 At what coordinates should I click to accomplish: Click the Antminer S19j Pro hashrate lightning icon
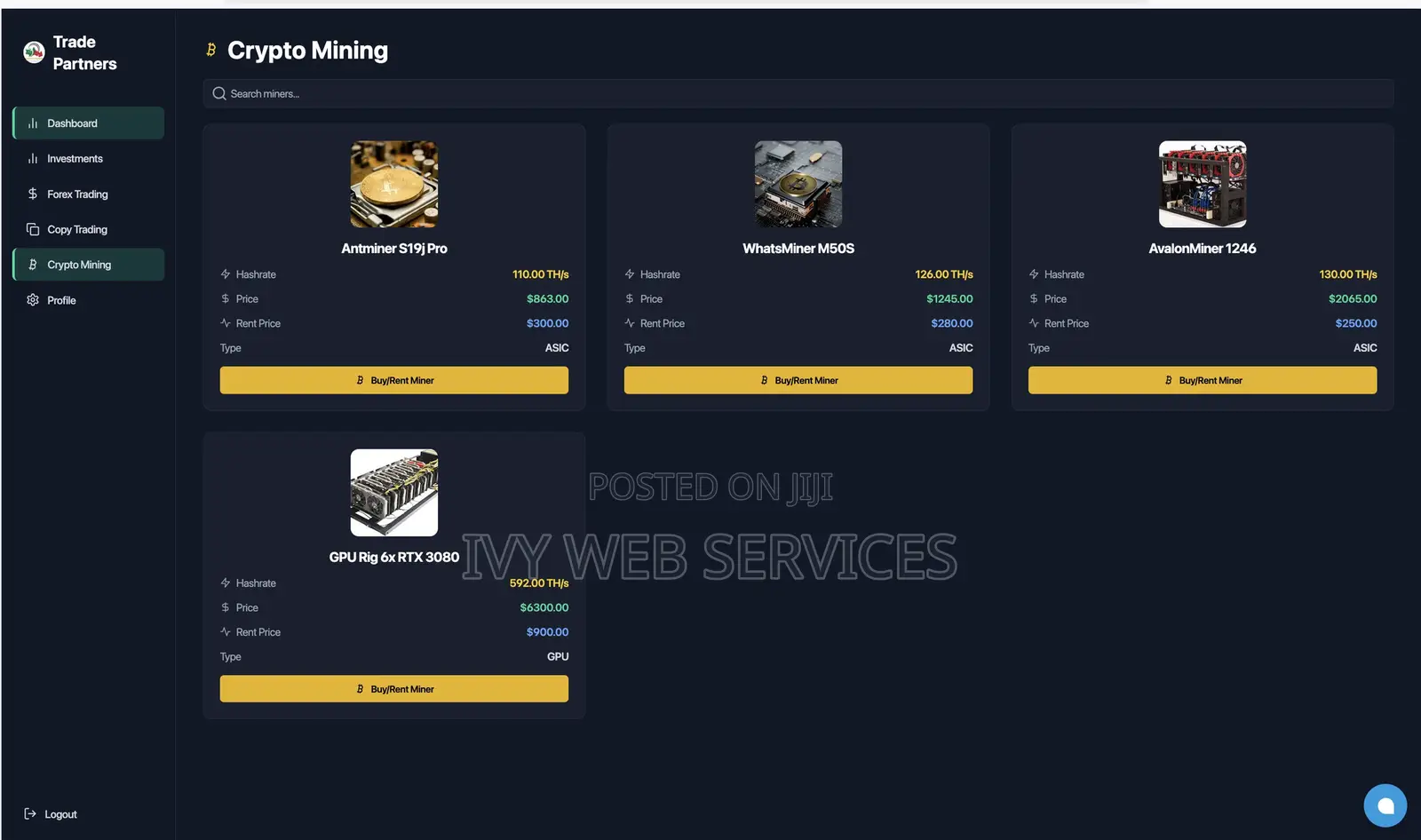point(226,274)
